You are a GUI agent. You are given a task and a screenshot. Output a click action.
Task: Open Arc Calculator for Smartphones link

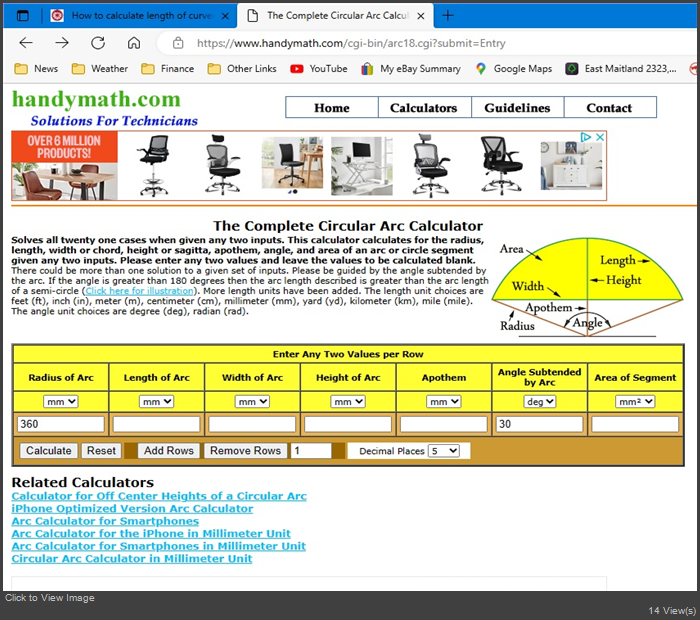[x=105, y=521]
